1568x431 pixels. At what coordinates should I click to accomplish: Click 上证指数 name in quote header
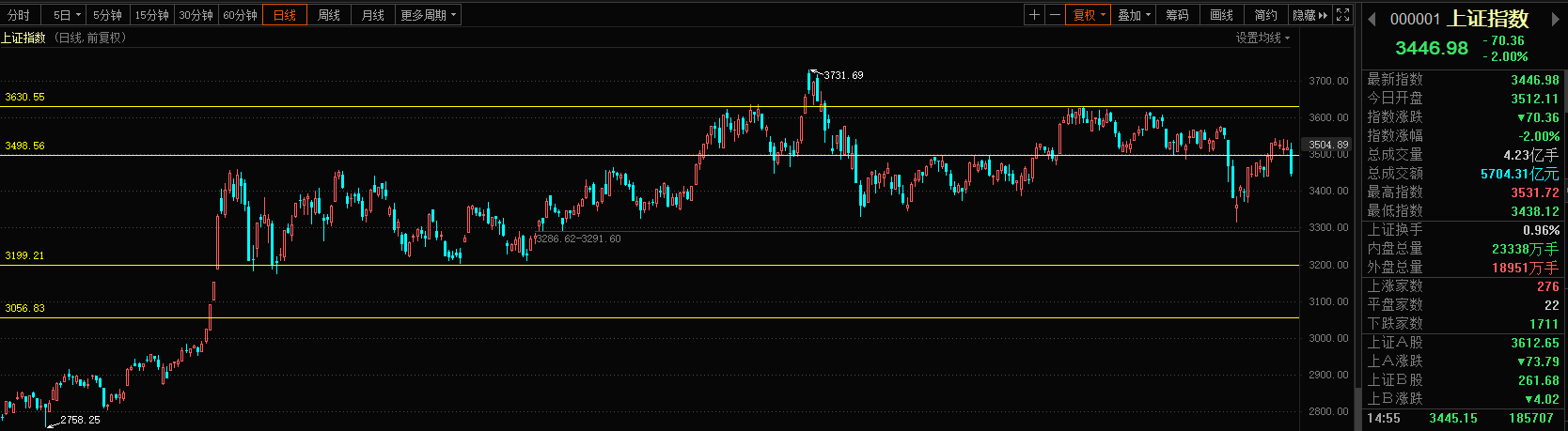pyautogui.click(x=1489, y=19)
